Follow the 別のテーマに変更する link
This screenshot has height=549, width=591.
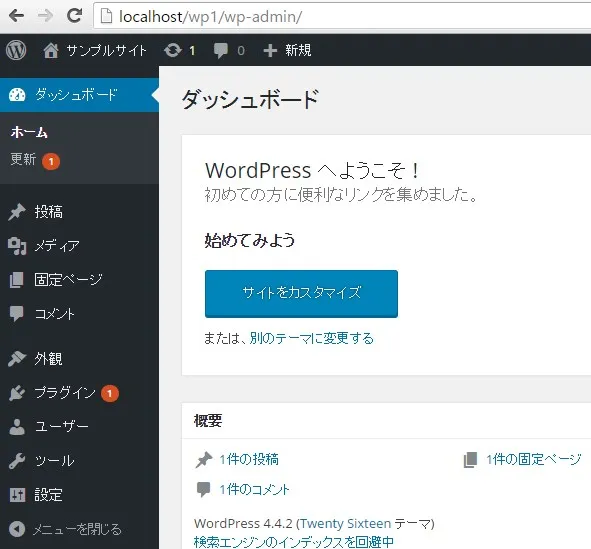(x=311, y=338)
